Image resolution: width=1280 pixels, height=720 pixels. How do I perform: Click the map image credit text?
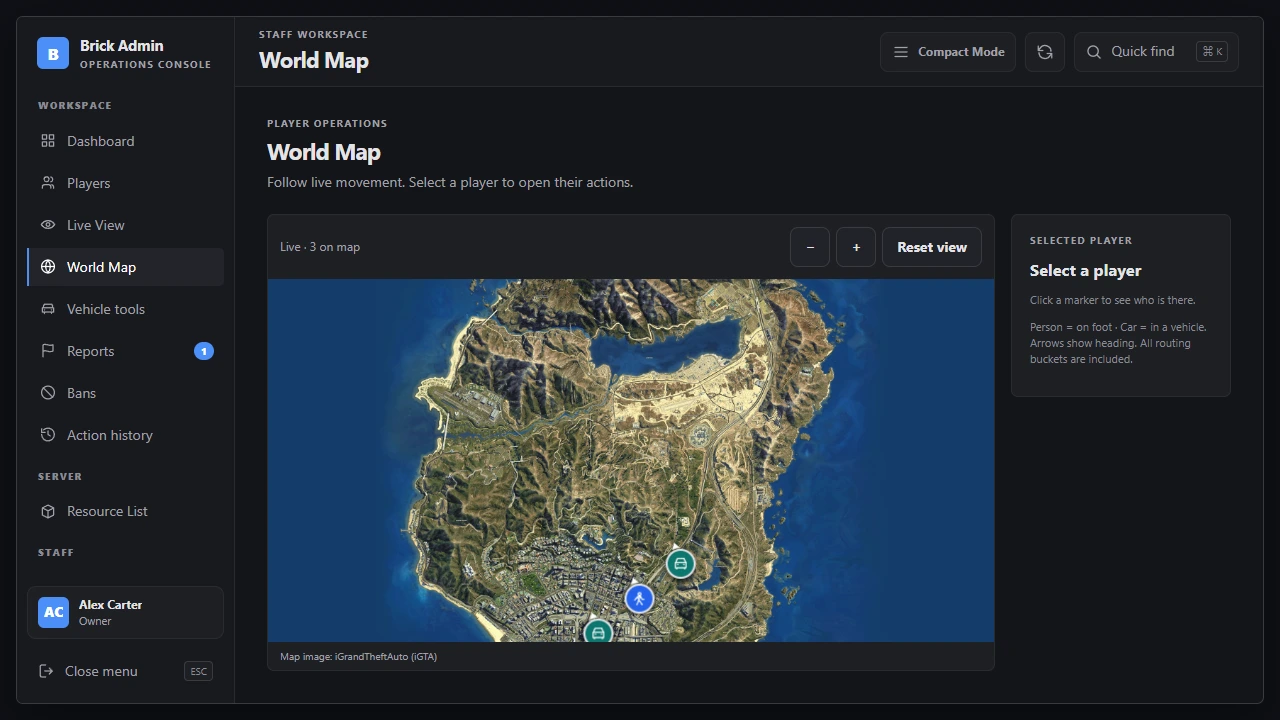[x=358, y=657]
